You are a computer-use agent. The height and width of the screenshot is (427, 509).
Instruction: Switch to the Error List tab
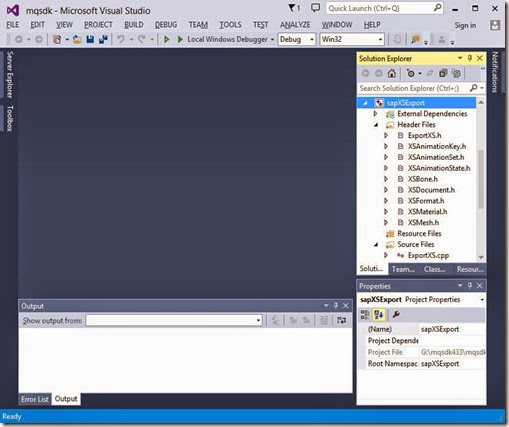[35, 399]
